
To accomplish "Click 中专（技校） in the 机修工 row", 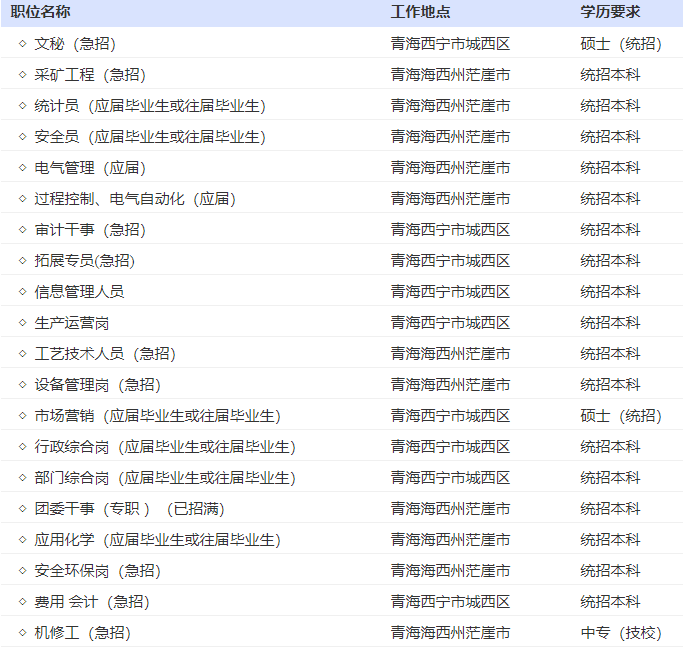I will 621,633.
